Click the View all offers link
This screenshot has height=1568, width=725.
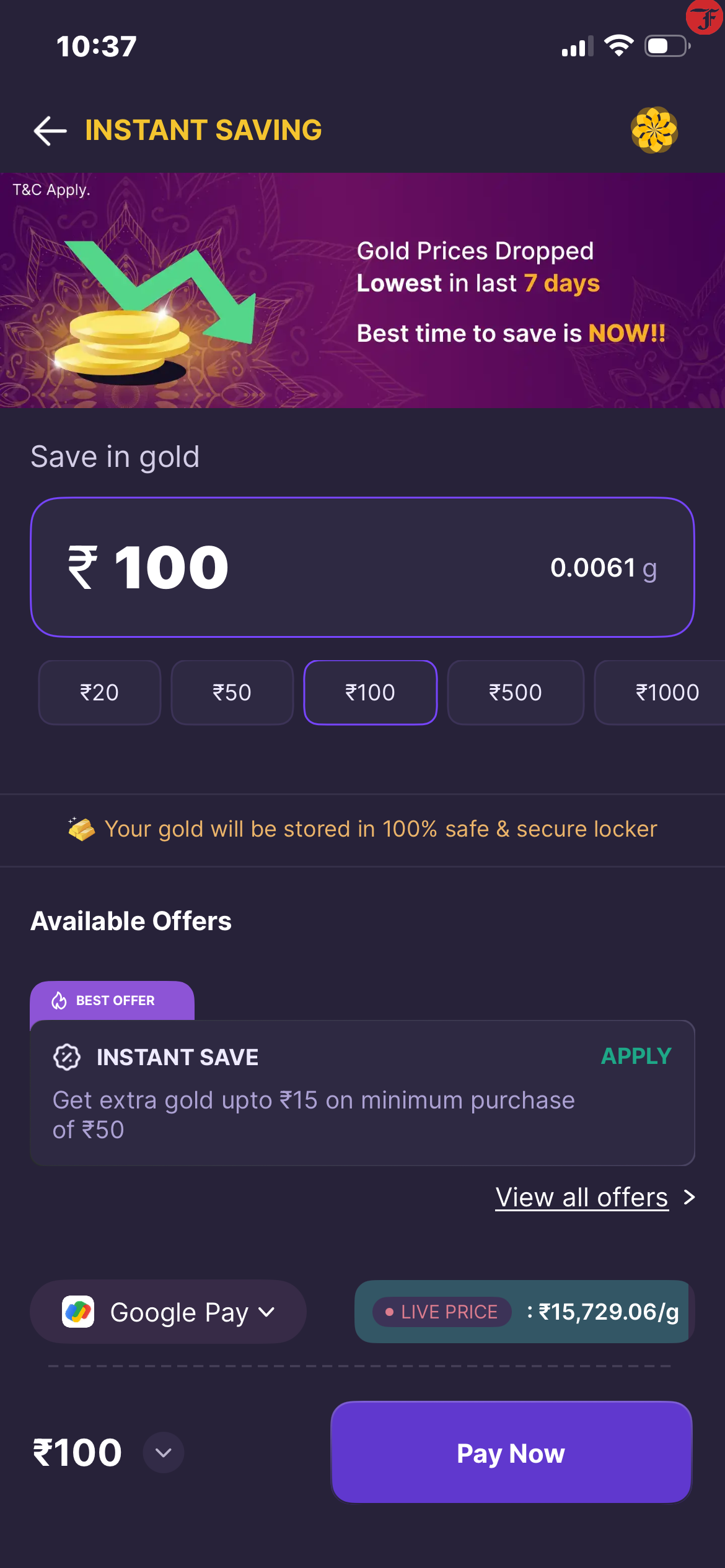[x=581, y=1197]
